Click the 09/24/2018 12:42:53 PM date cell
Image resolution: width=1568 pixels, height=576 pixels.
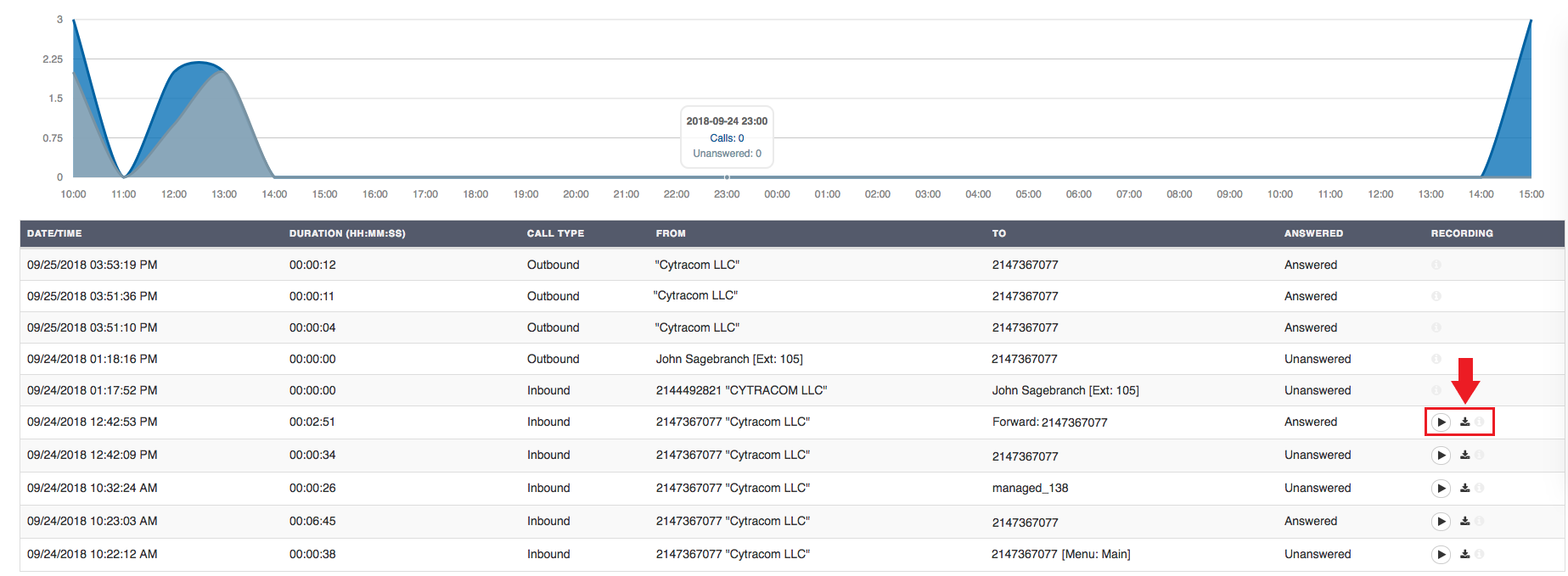pyautogui.click(x=93, y=422)
